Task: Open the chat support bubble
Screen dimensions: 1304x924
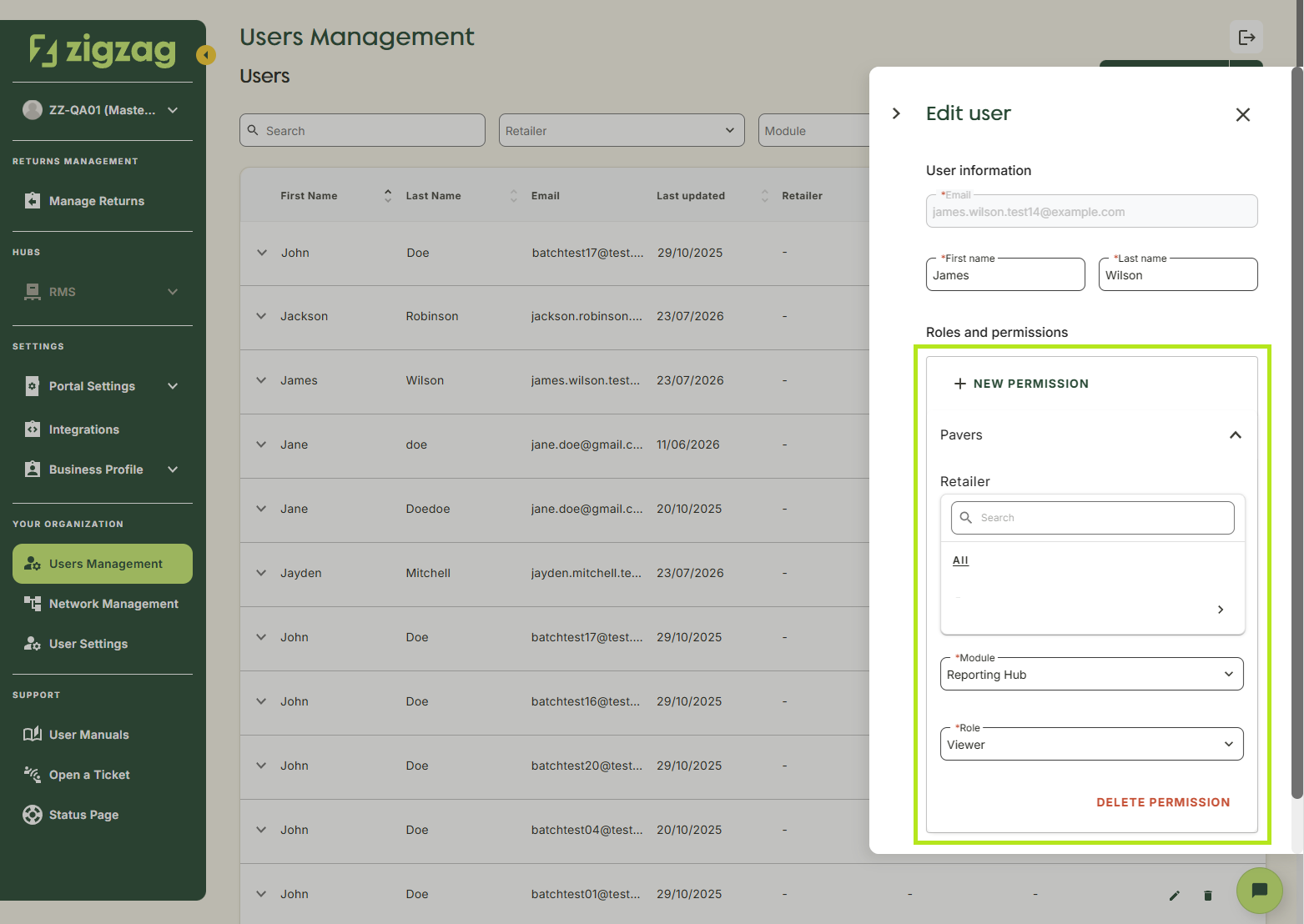Action: [1260, 890]
